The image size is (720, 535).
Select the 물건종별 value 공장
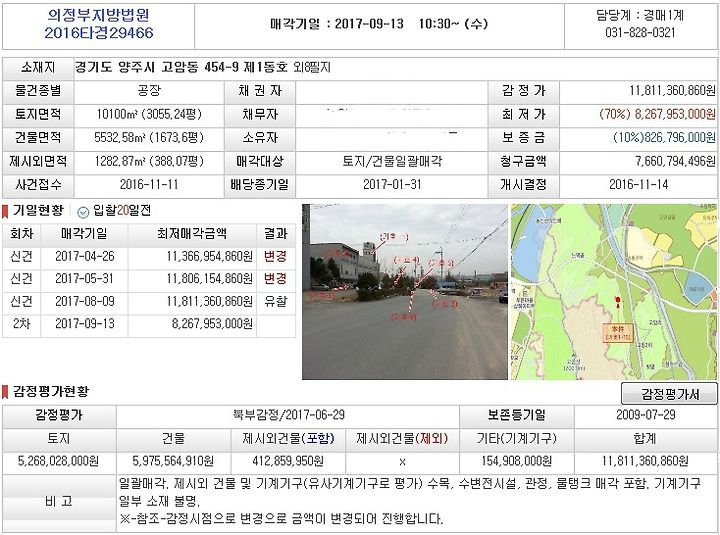[149, 90]
